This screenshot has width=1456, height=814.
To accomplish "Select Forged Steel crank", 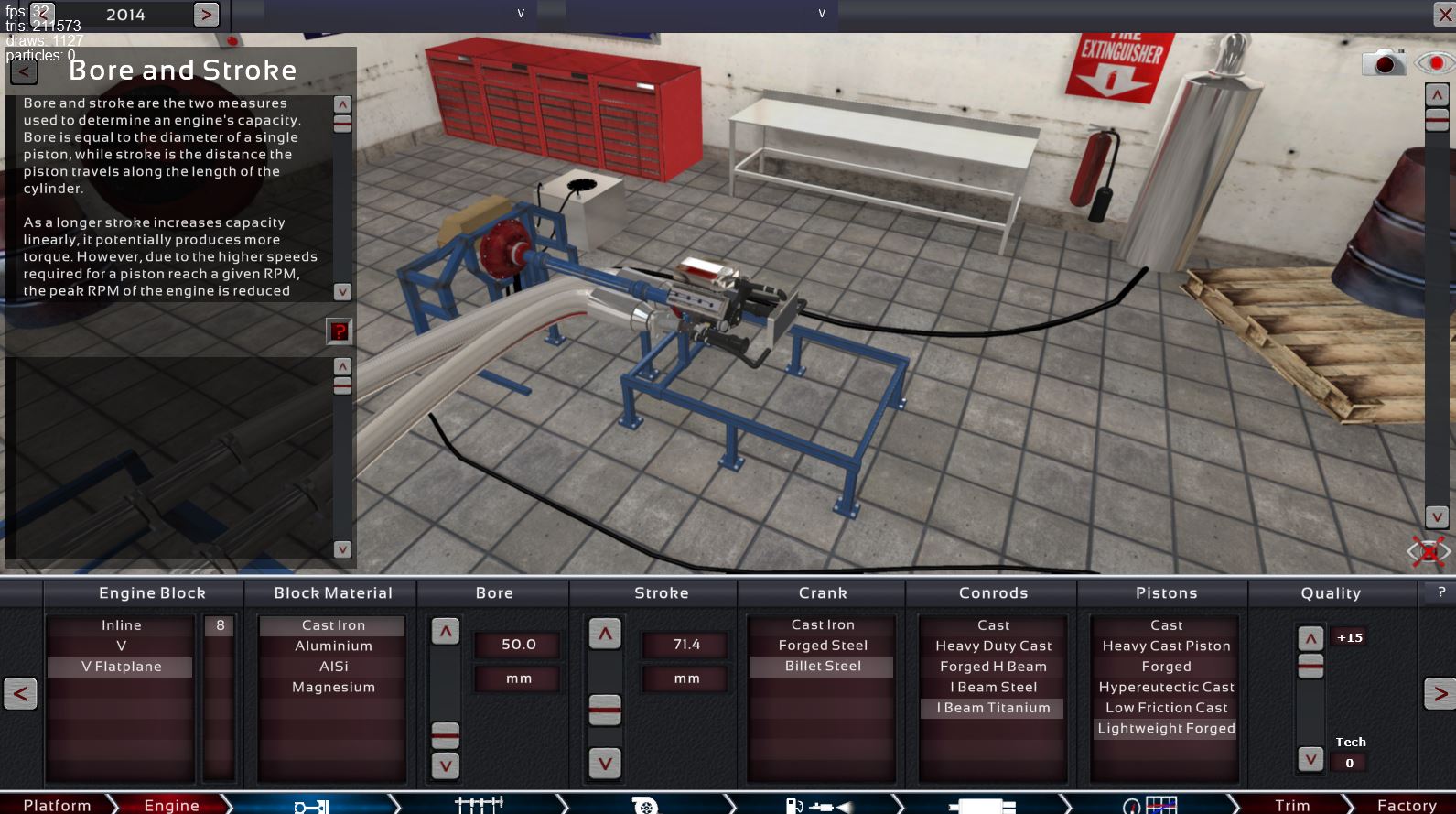I will (x=822, y=646).
